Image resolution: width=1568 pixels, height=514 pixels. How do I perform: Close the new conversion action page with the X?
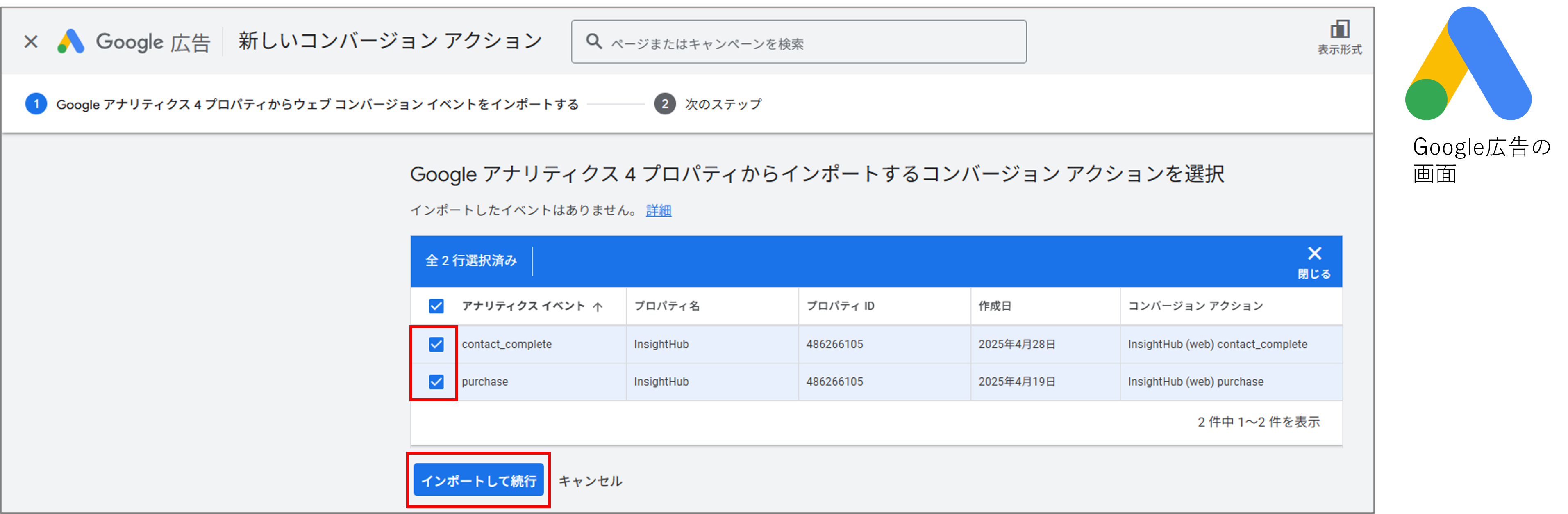point(31,41)
